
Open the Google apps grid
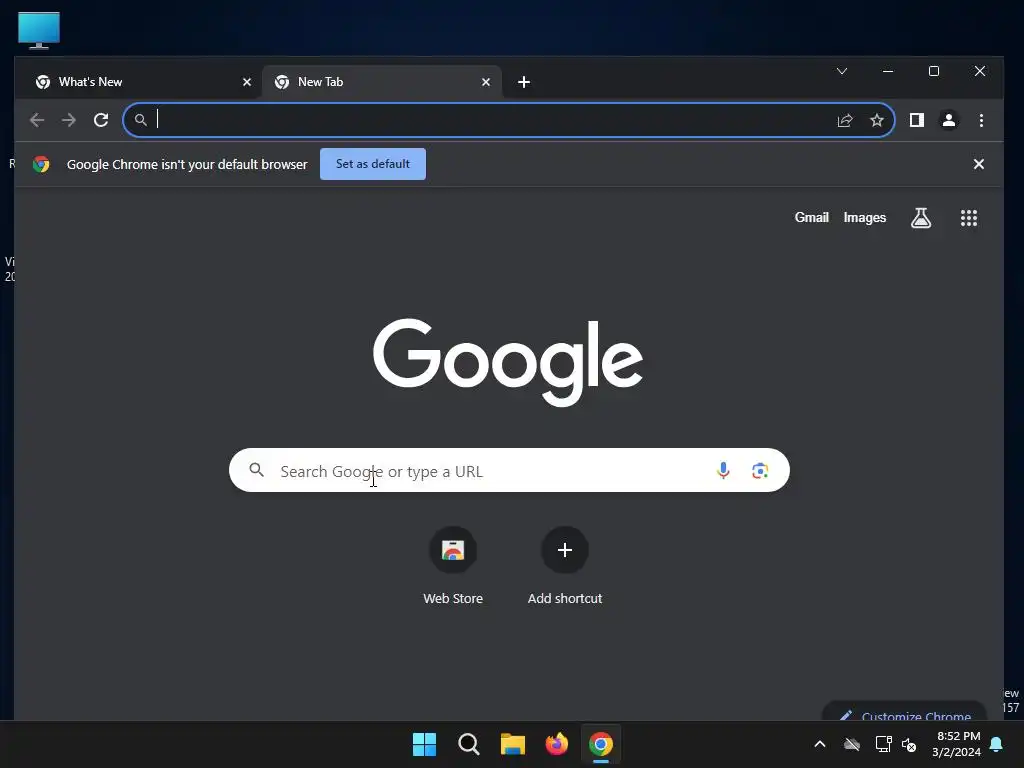969,218
